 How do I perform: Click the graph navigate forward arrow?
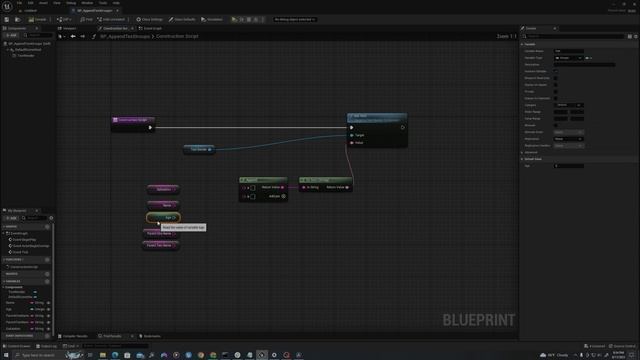point(82,36)
